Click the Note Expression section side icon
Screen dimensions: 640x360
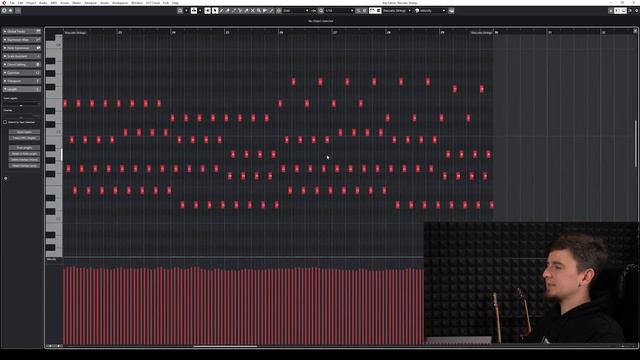pyautogui.click(x=38, y=48)
